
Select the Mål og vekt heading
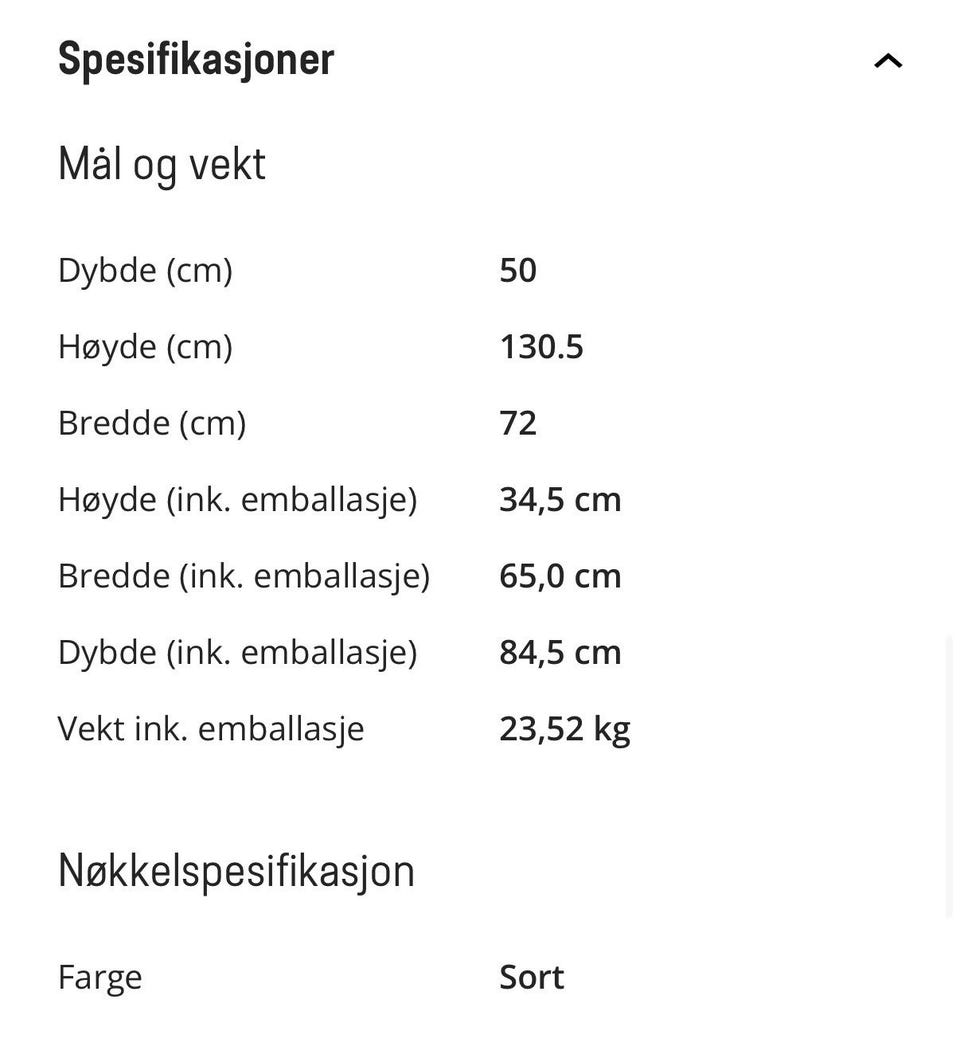pos(161,165)
